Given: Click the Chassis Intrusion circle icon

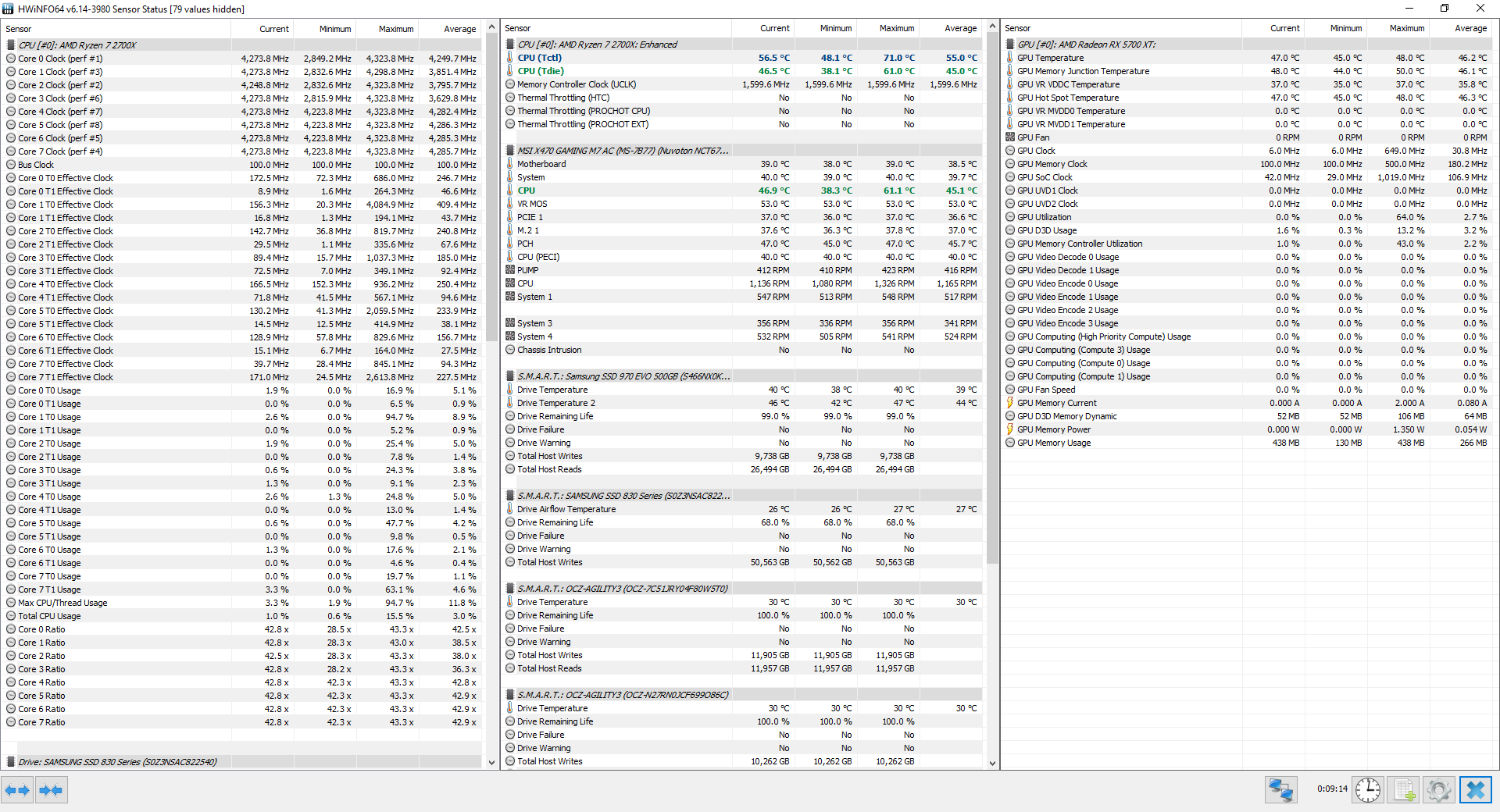Looking at the screenshot, I should tap(510, 350).
